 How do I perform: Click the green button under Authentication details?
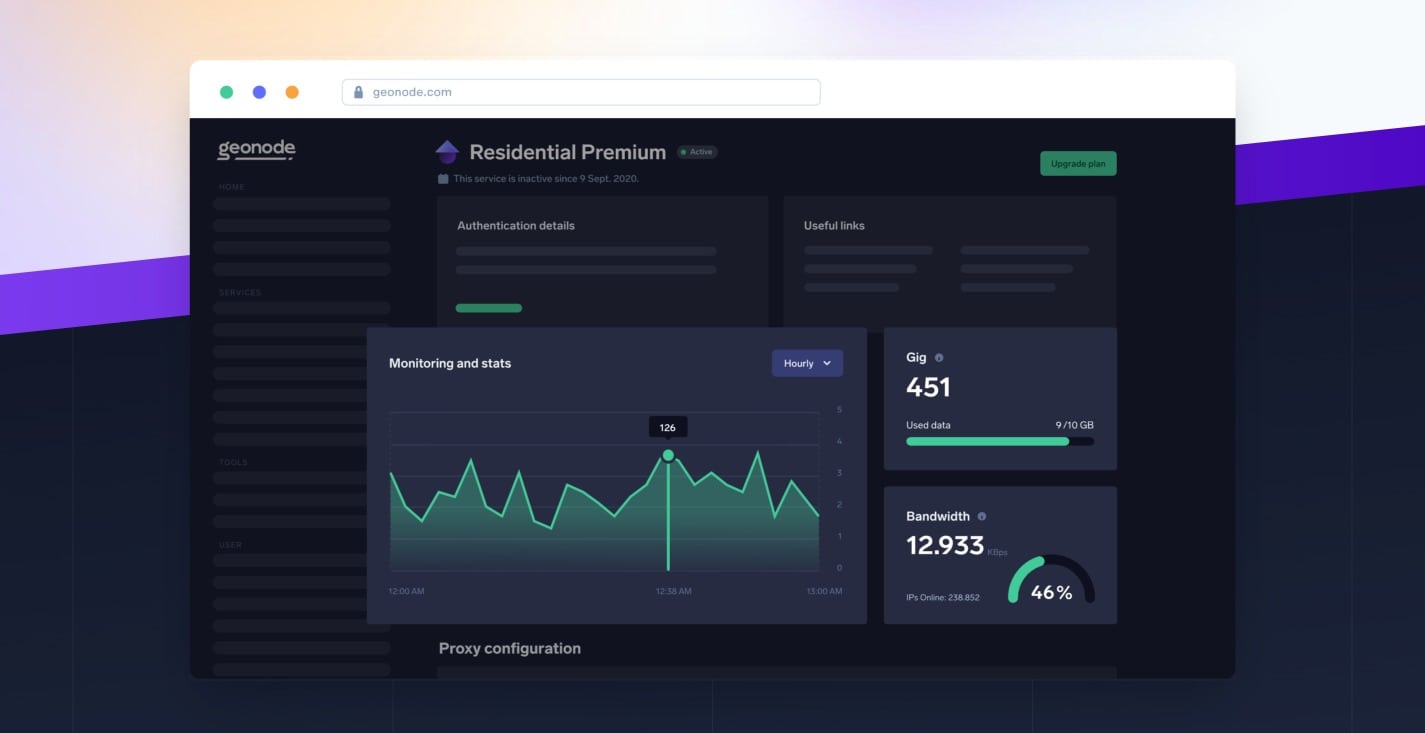489,308
